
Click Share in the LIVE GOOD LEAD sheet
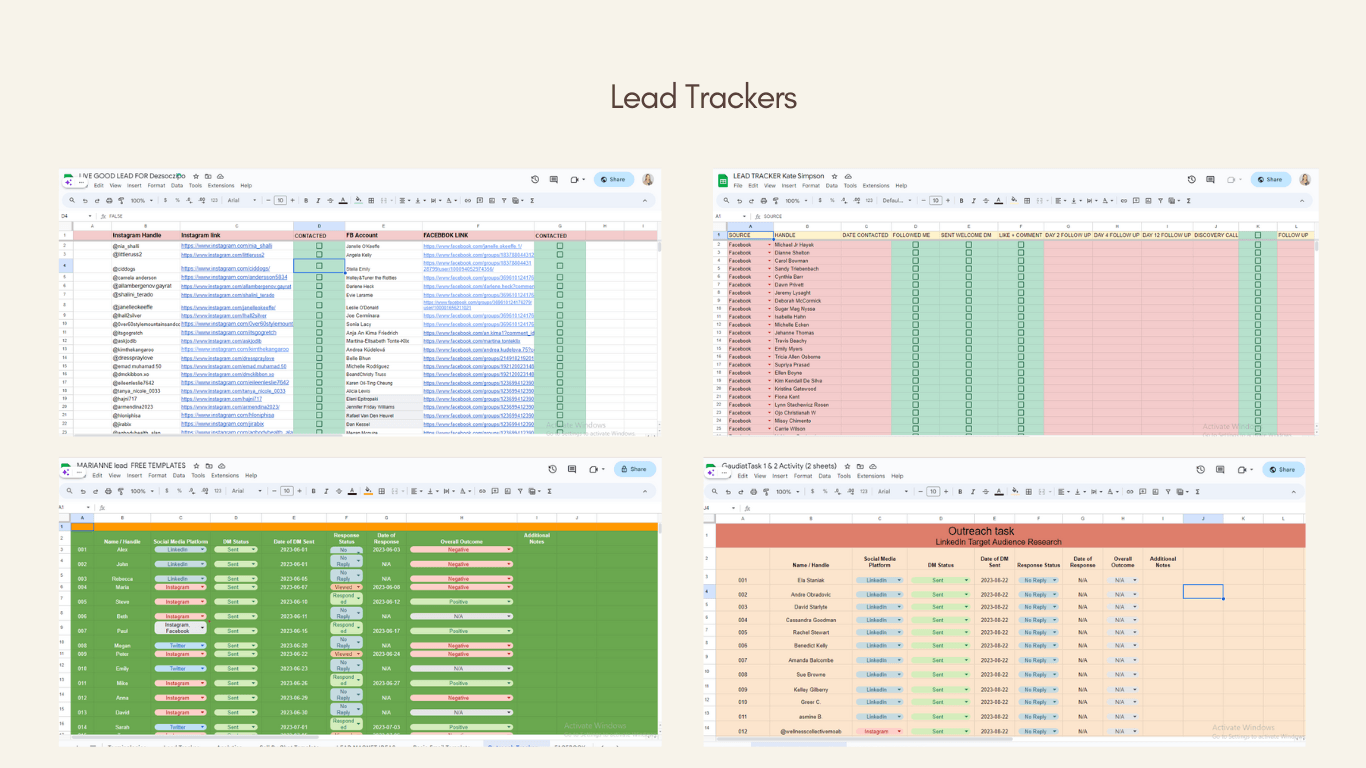pyautogui.click(x=614, y=179)
